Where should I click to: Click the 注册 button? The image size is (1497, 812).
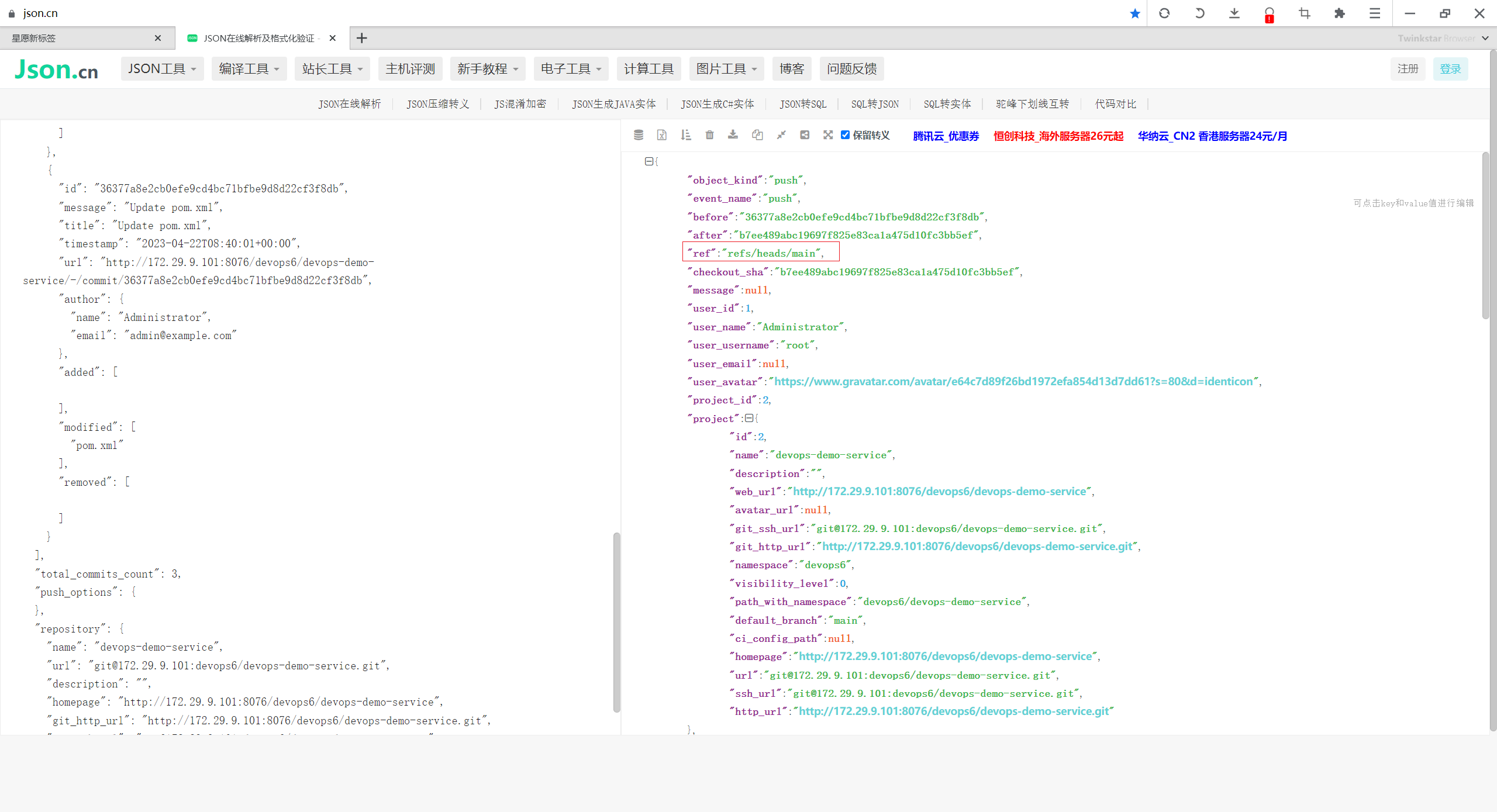coord(1408,68)
